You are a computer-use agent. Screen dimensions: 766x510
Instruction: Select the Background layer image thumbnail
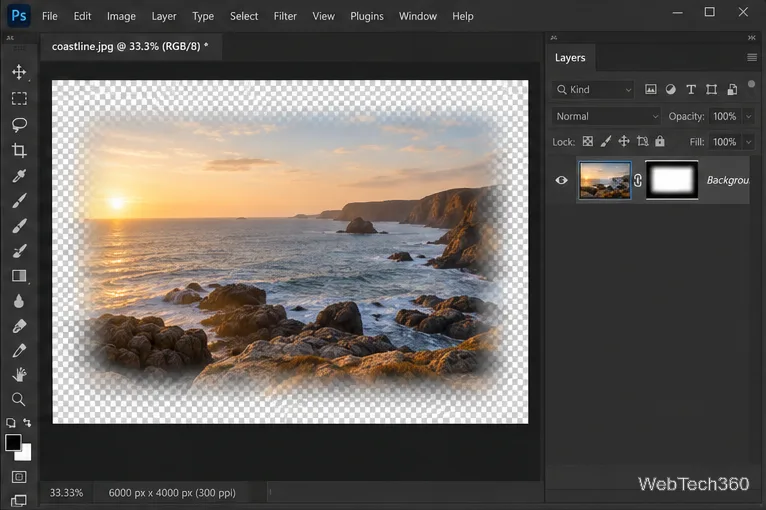(x=605, y=180)
